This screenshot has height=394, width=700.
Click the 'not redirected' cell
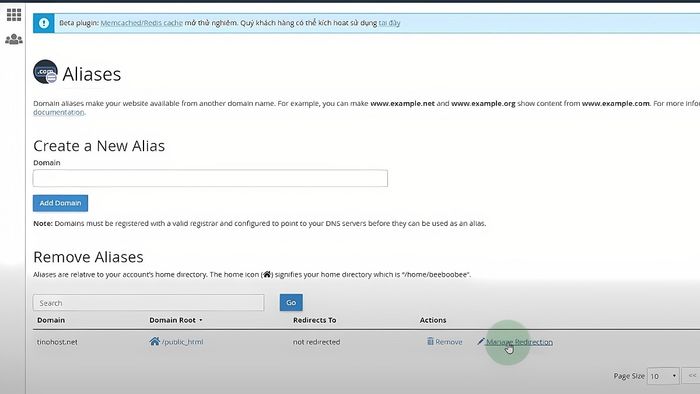[317, 342]
